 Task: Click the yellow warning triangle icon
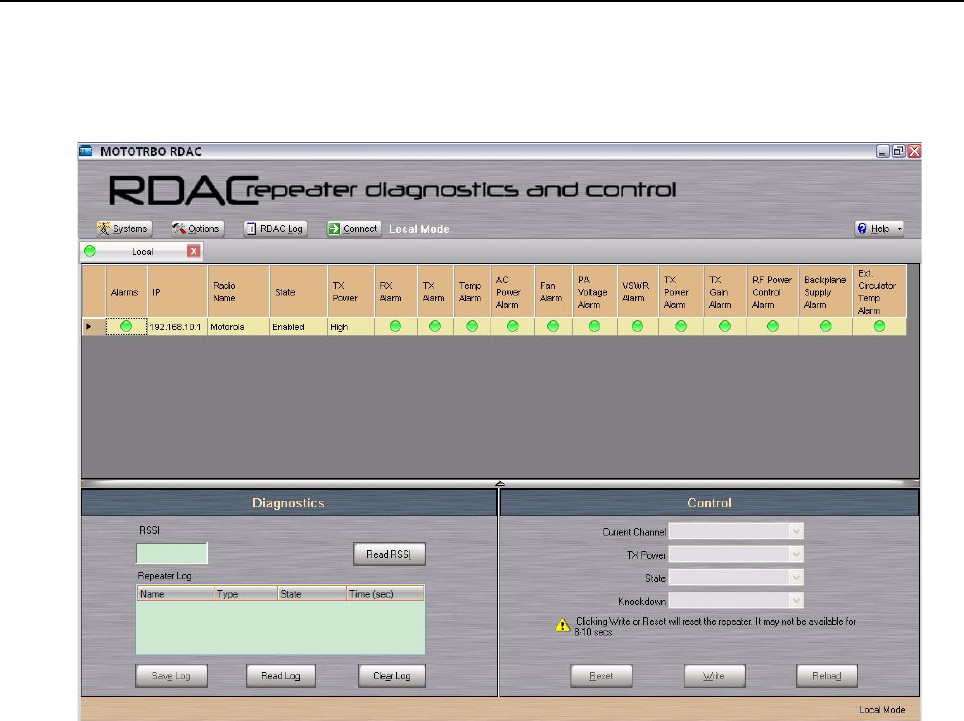coord(563,625)
